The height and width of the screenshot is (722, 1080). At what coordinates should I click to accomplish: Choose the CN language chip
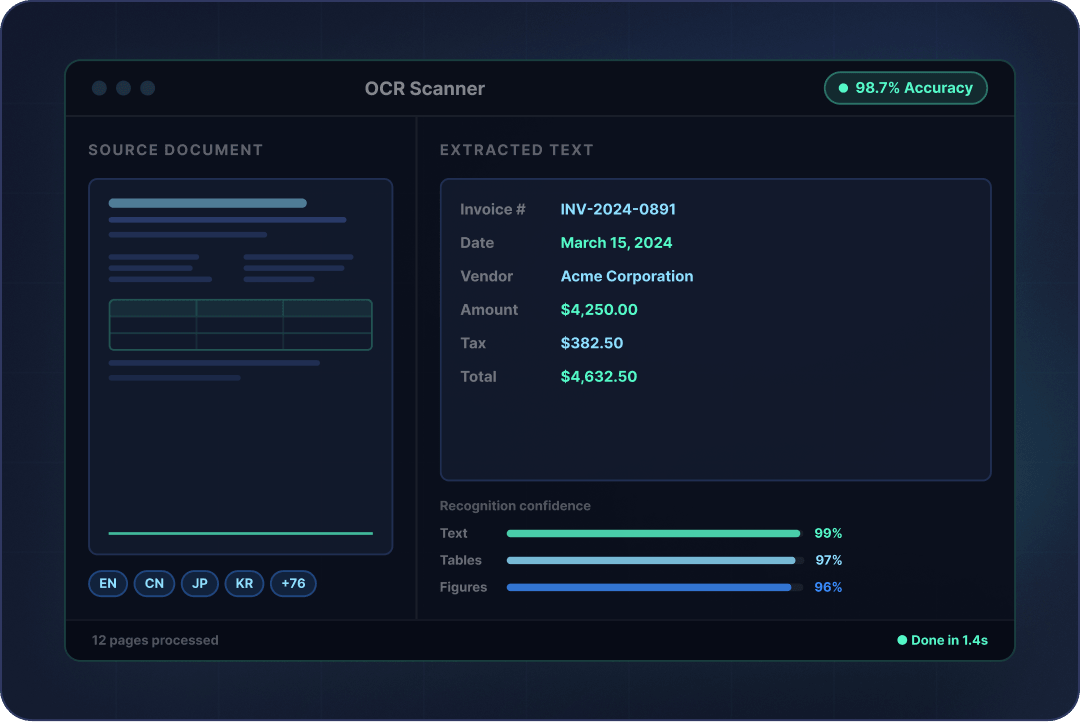(x=154, y=584)
